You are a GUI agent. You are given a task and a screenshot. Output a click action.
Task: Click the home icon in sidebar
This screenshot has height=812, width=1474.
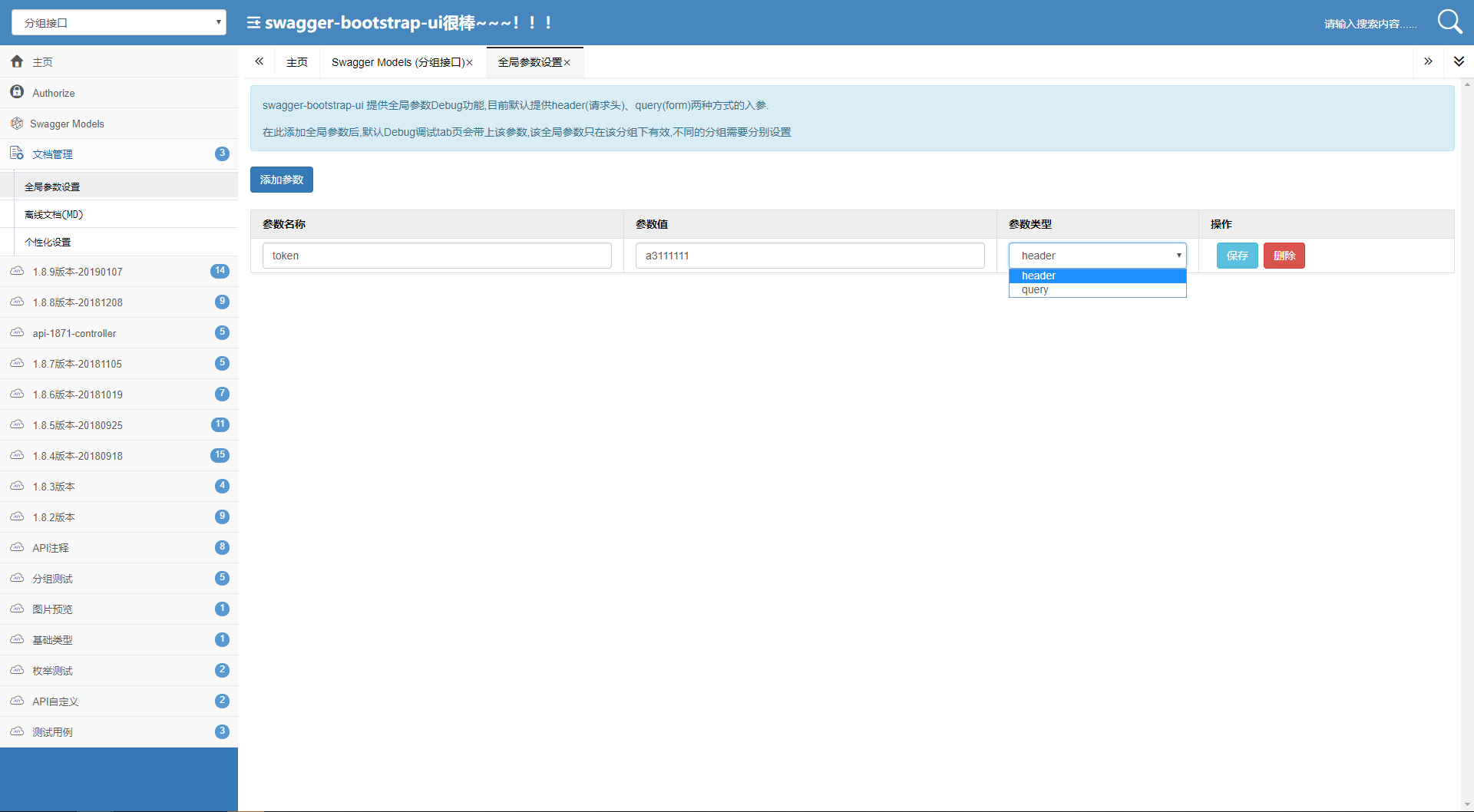pyautogui.click(x=17, y=61)
